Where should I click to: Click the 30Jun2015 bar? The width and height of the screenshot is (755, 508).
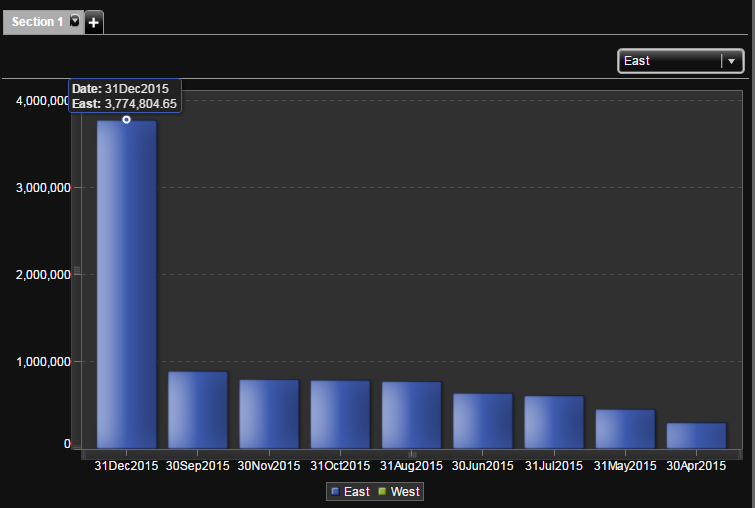[x=483, y=421]
